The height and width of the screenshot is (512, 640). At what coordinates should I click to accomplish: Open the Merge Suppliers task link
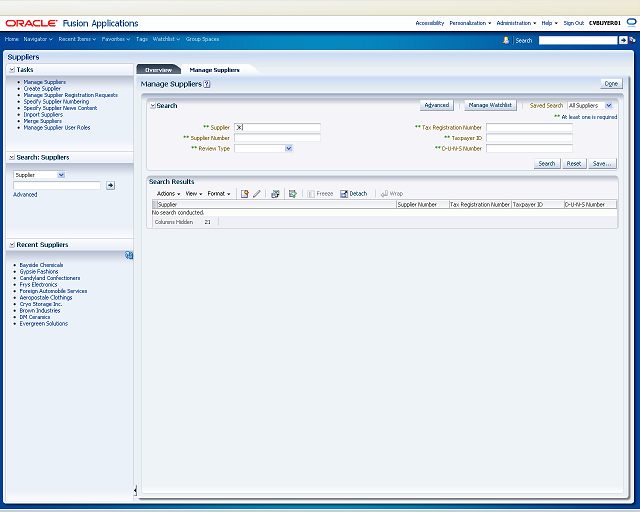pos(42,121)
